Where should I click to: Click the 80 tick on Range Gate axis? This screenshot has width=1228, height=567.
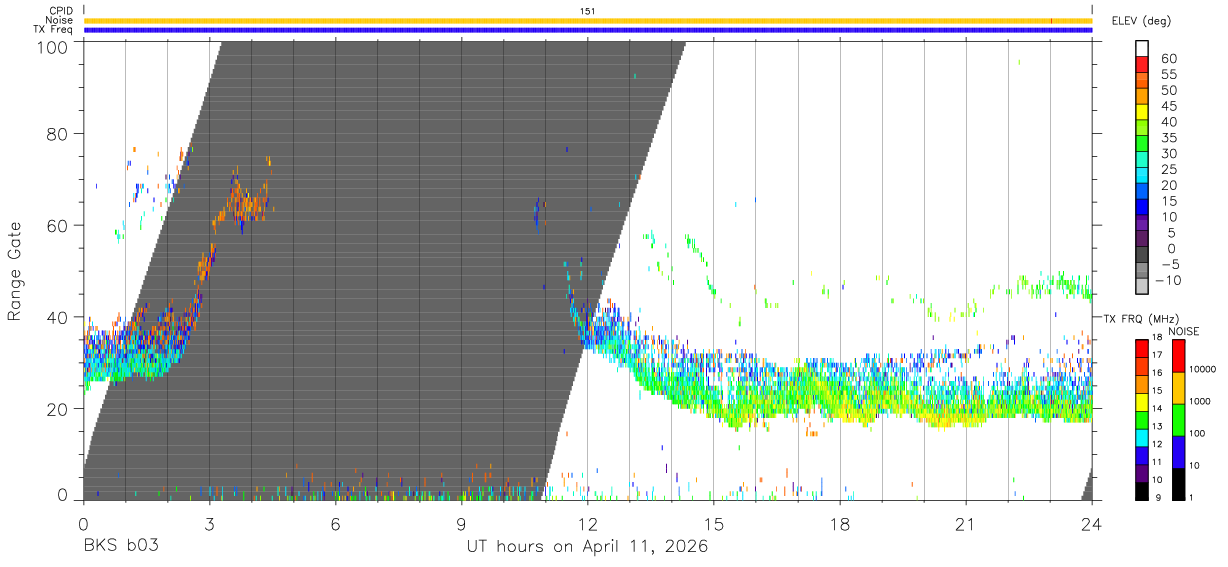(59, 134)
